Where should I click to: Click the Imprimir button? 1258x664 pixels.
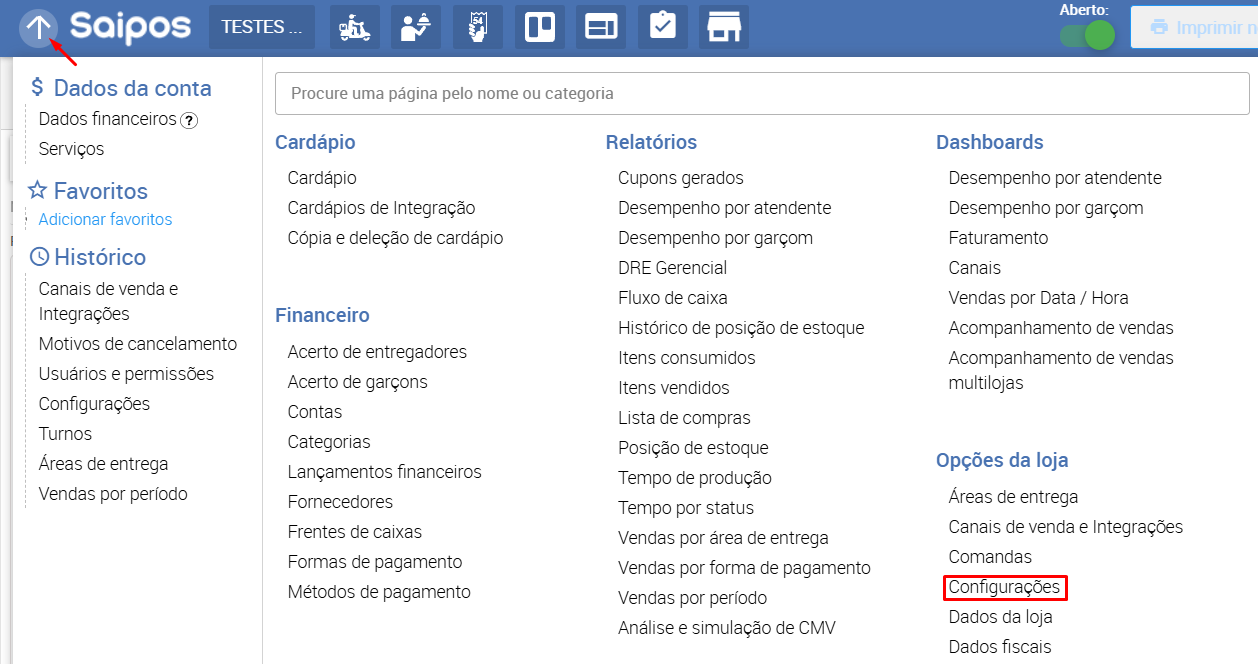click(x=1194, y=27)
